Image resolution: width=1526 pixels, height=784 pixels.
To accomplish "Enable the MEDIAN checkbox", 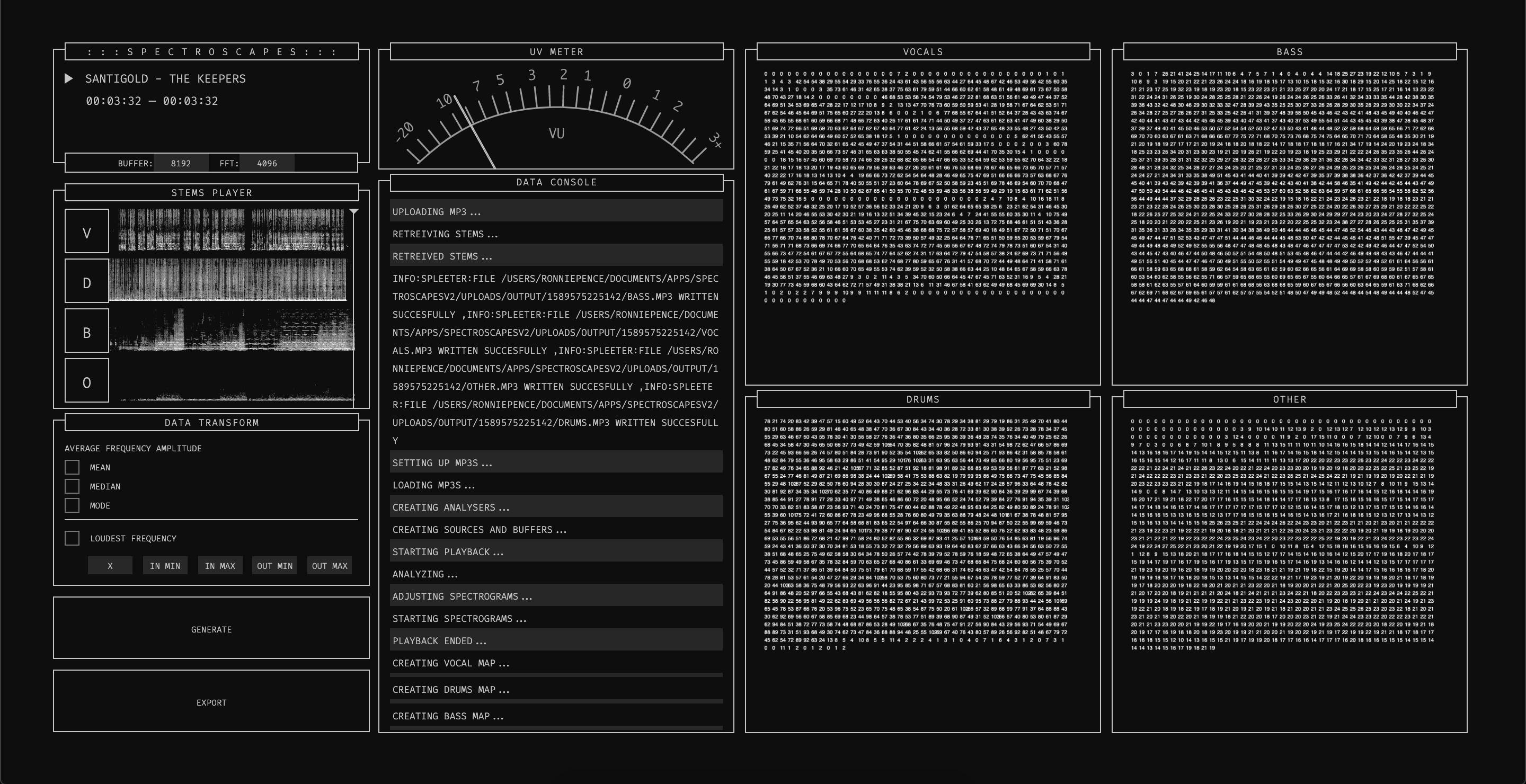I will point(72,486).
